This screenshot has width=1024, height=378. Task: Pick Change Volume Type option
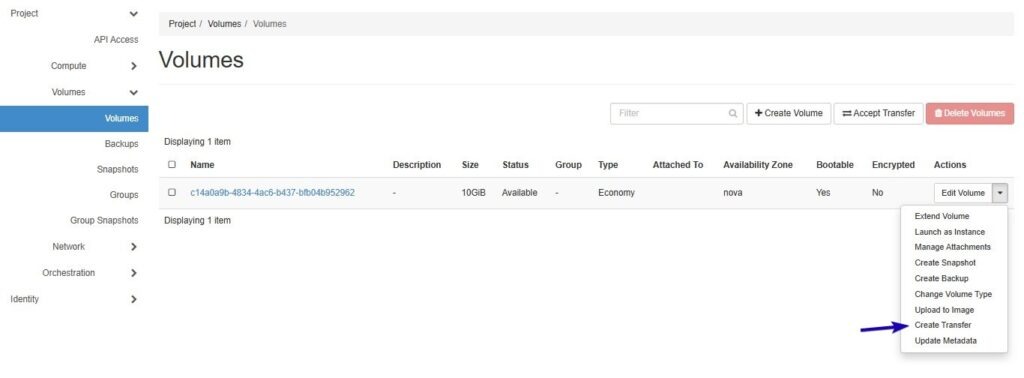click(953, 294)
